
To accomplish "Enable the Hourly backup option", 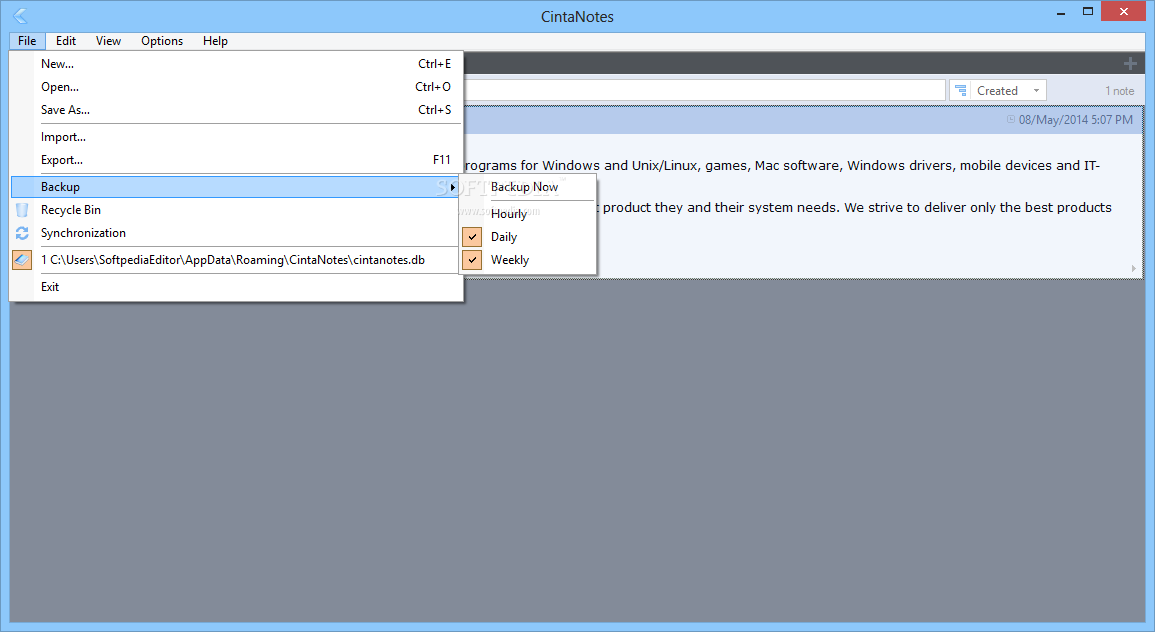I will click(x=527, y=214).
